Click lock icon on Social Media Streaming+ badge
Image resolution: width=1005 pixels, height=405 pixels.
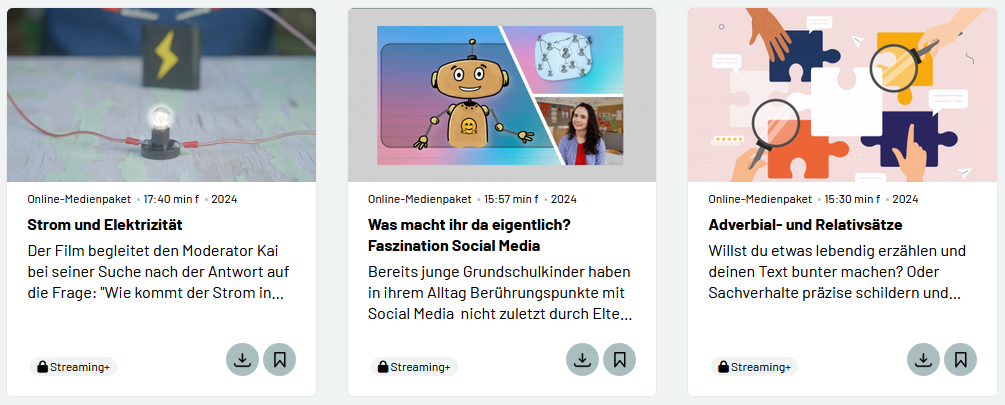click(x=383, y=367)
